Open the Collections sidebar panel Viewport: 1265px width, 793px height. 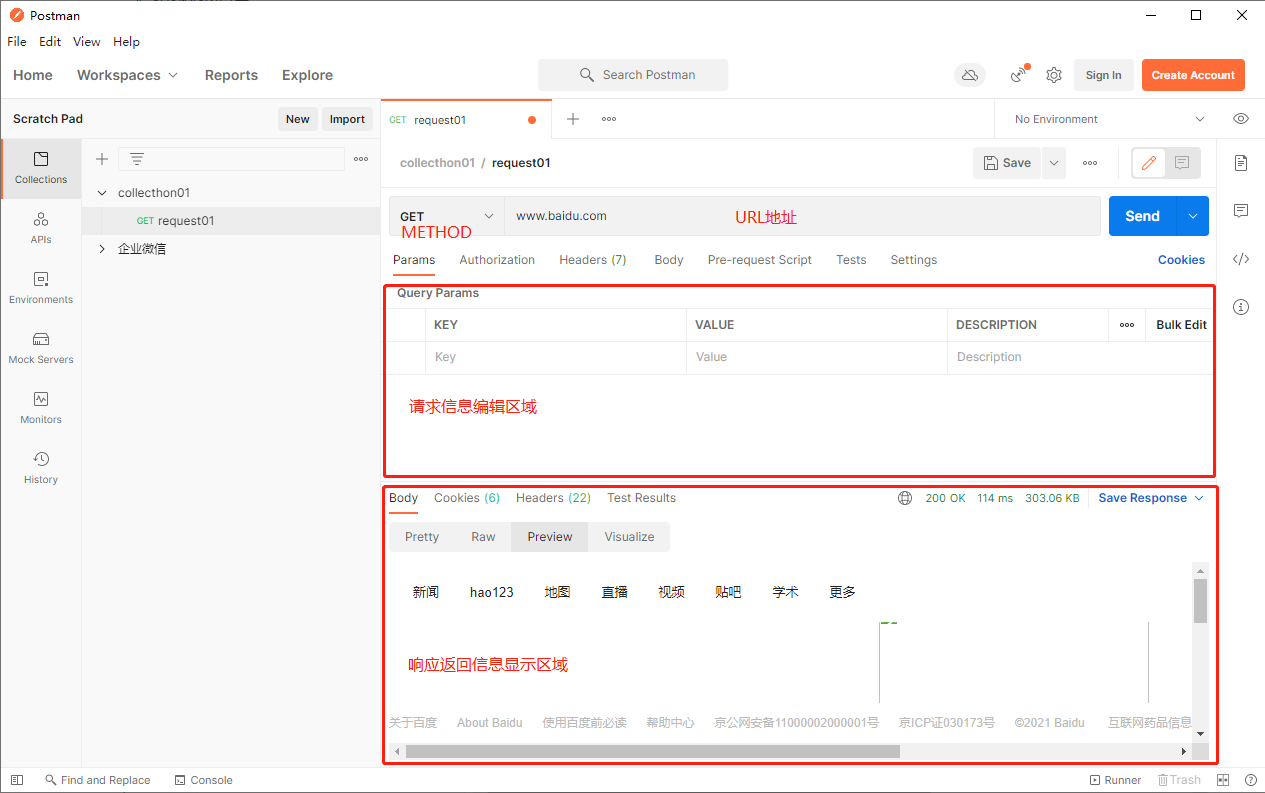(x=41, y=168)
